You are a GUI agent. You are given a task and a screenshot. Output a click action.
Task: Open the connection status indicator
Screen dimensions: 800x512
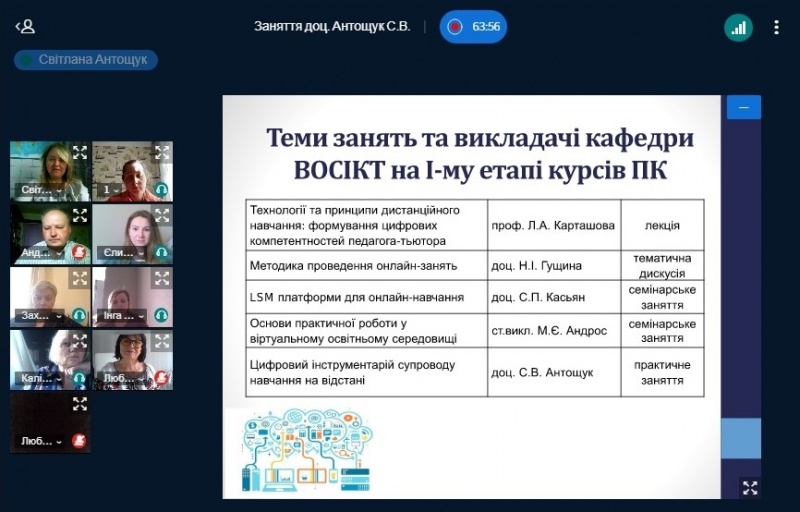click(x=738, y=27)
